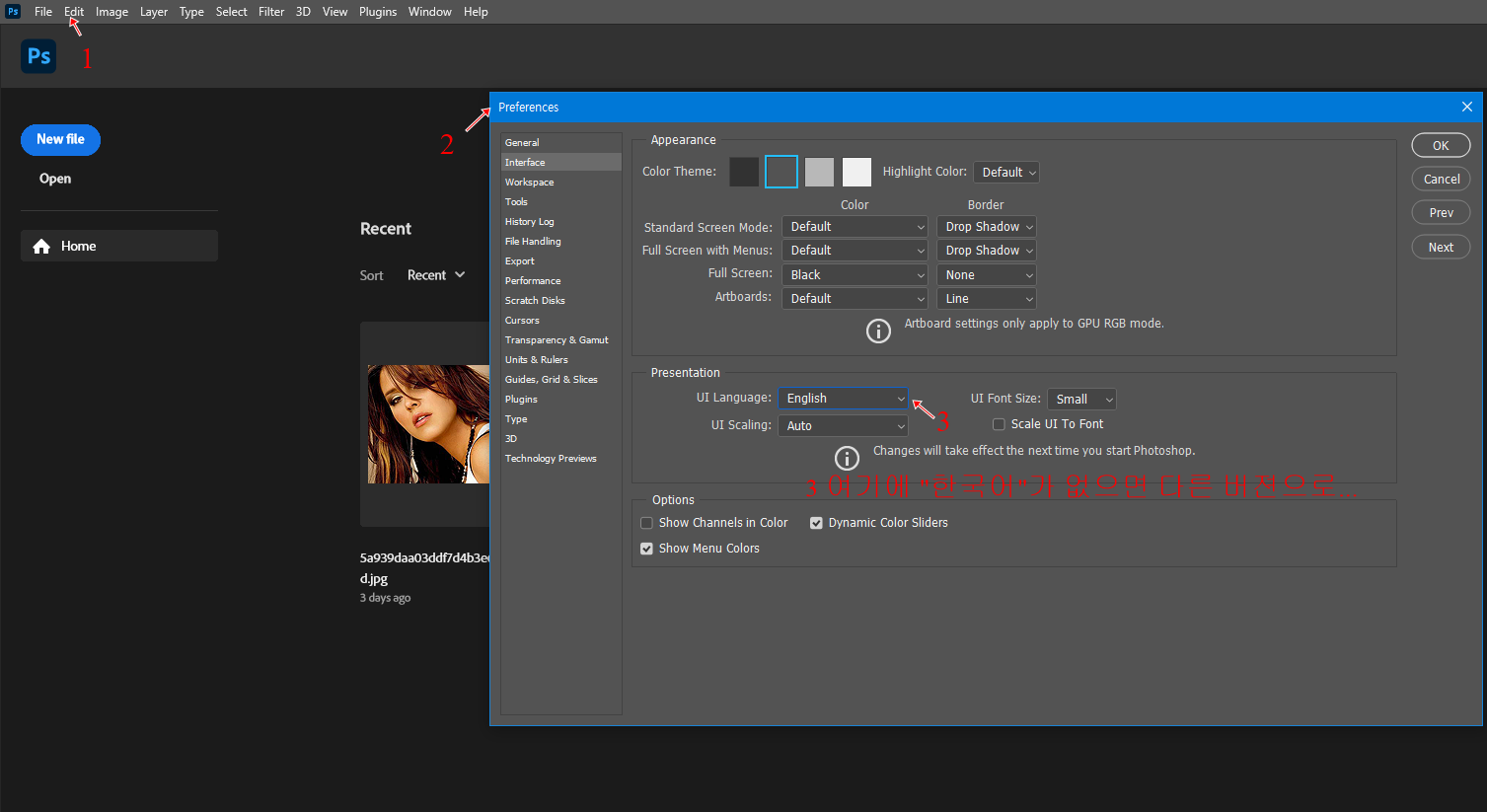The height and width of the screenshot is (812, 1487).
Task: Uncheck Show Menu Colors
Action: [x=647, y=549]
